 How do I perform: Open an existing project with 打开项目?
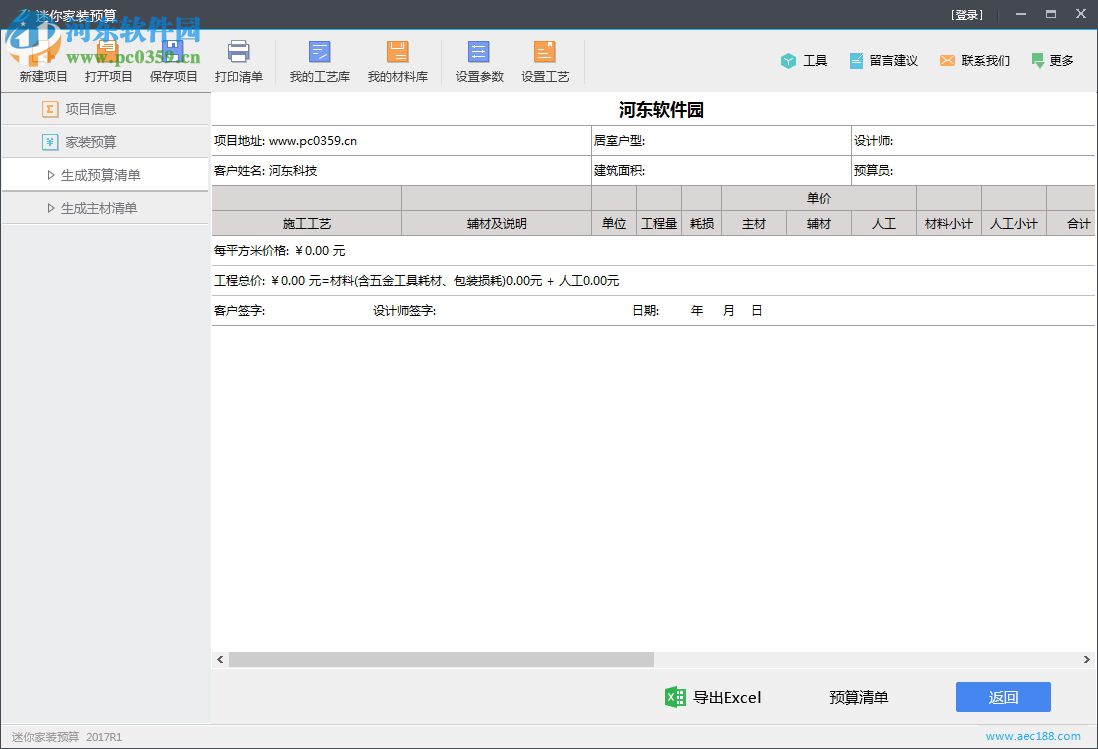pos(108,60)
